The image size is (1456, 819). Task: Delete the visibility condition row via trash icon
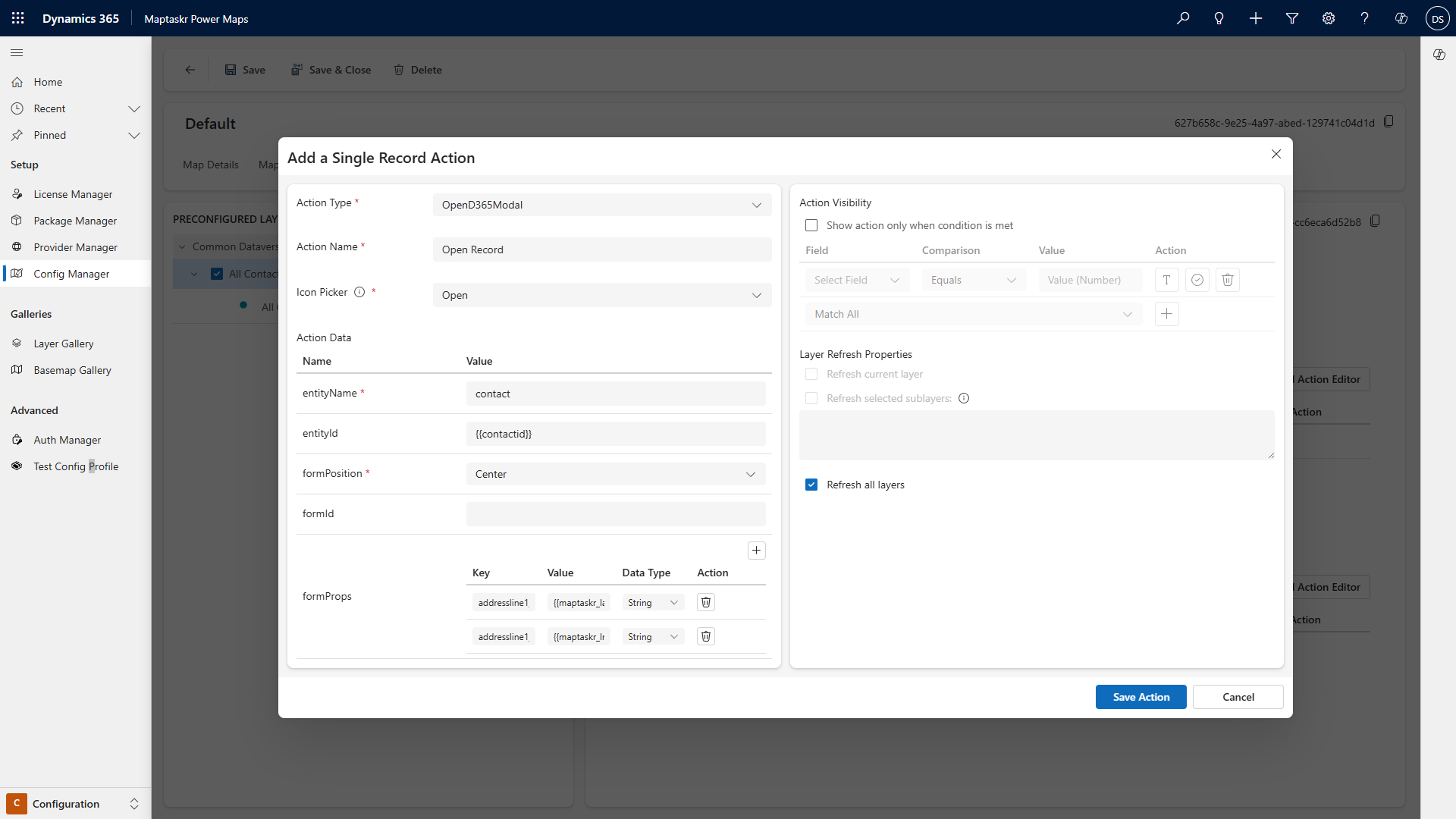(x=1227, y=280)
